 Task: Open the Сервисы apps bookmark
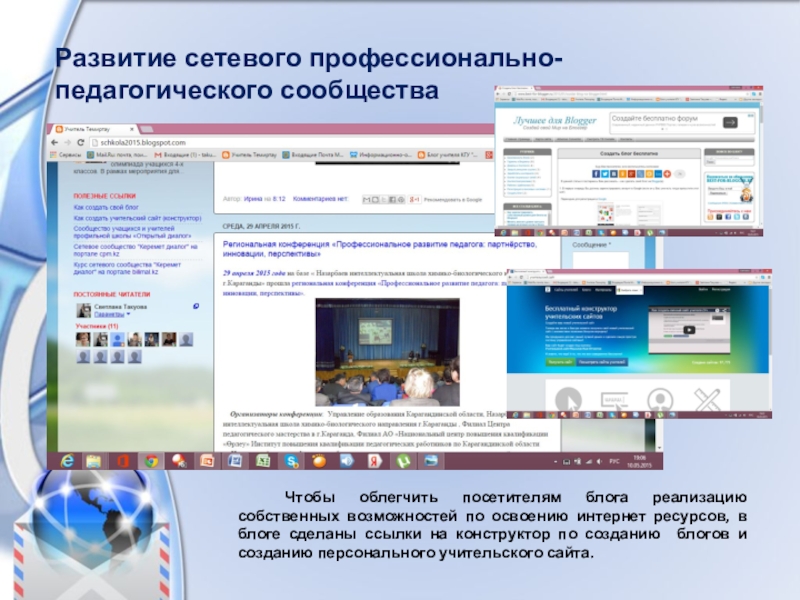(66, 155)
